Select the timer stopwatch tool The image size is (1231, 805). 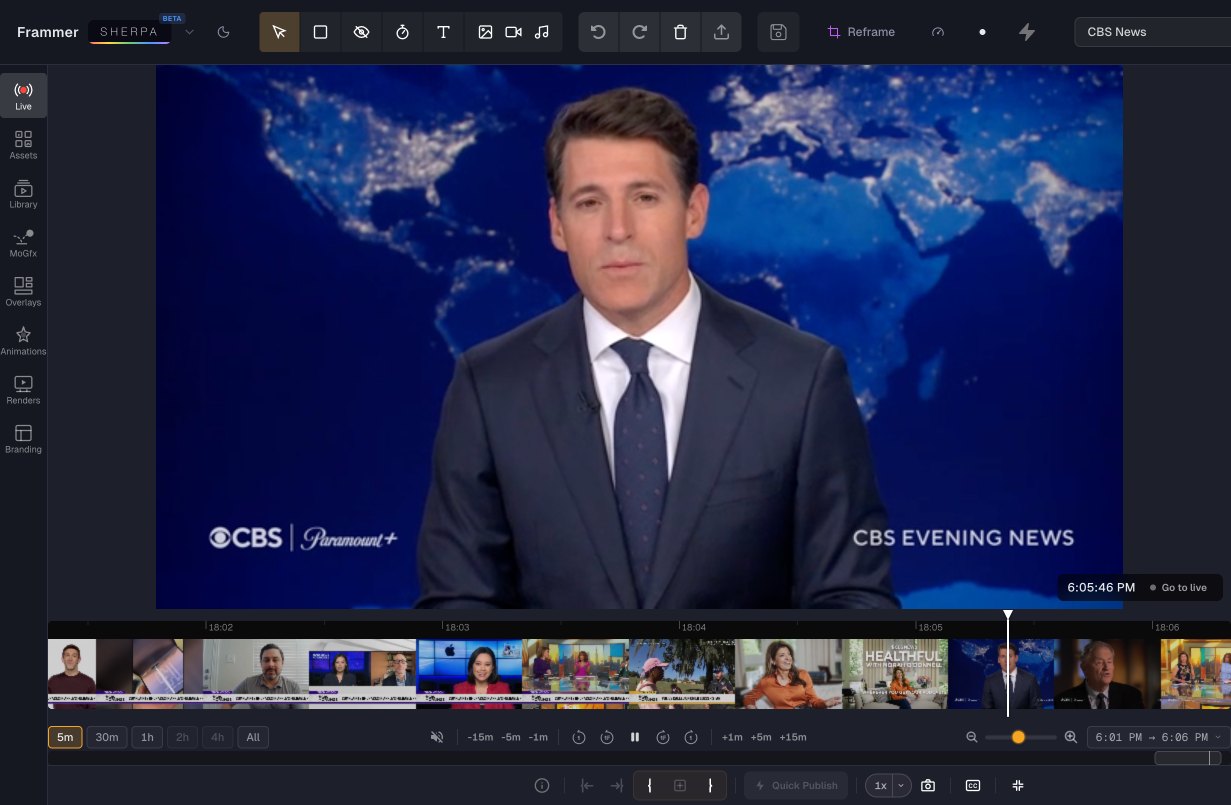[x=402, y=32]
